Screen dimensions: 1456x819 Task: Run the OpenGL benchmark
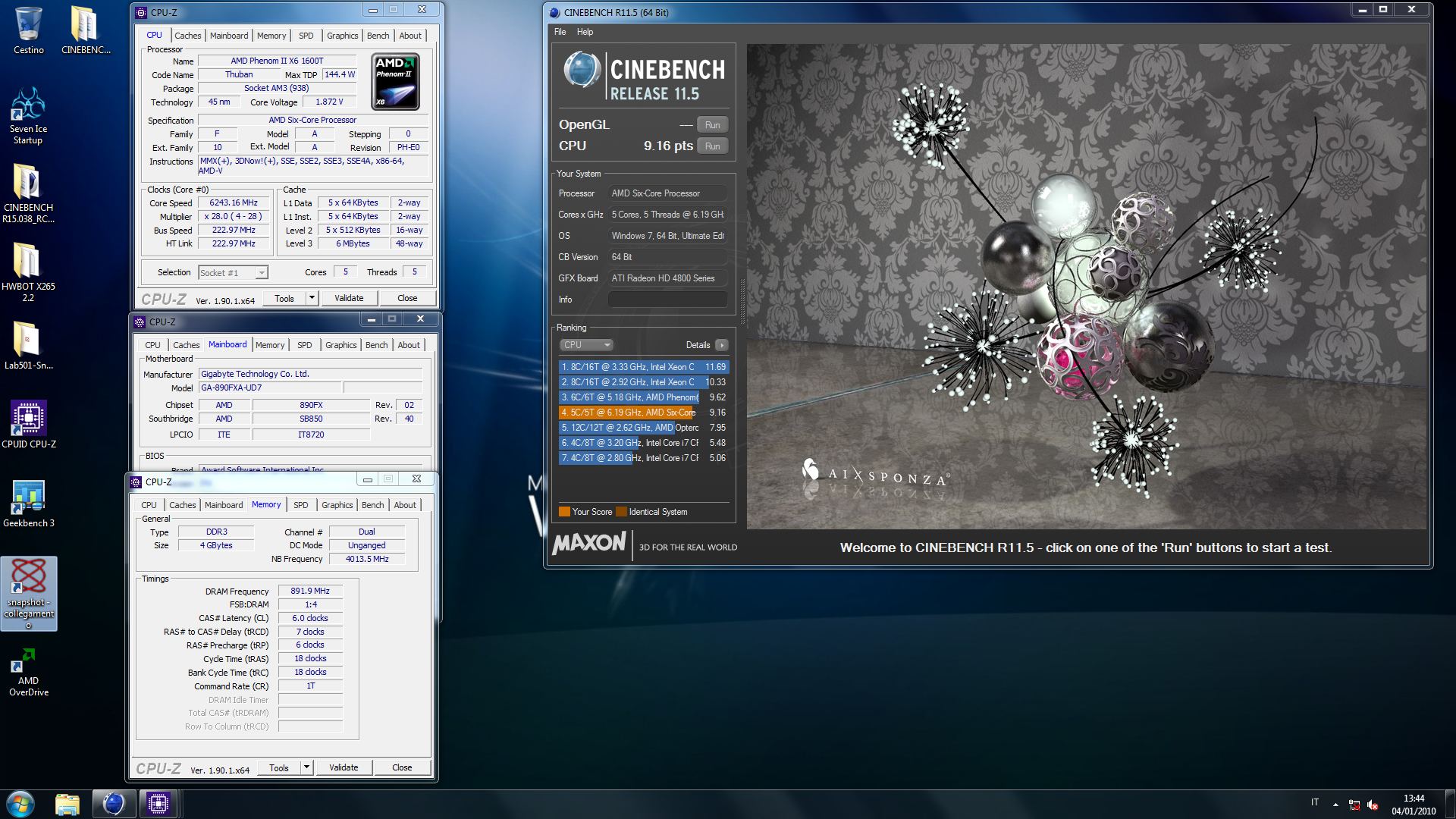click(x=712, y=125)
